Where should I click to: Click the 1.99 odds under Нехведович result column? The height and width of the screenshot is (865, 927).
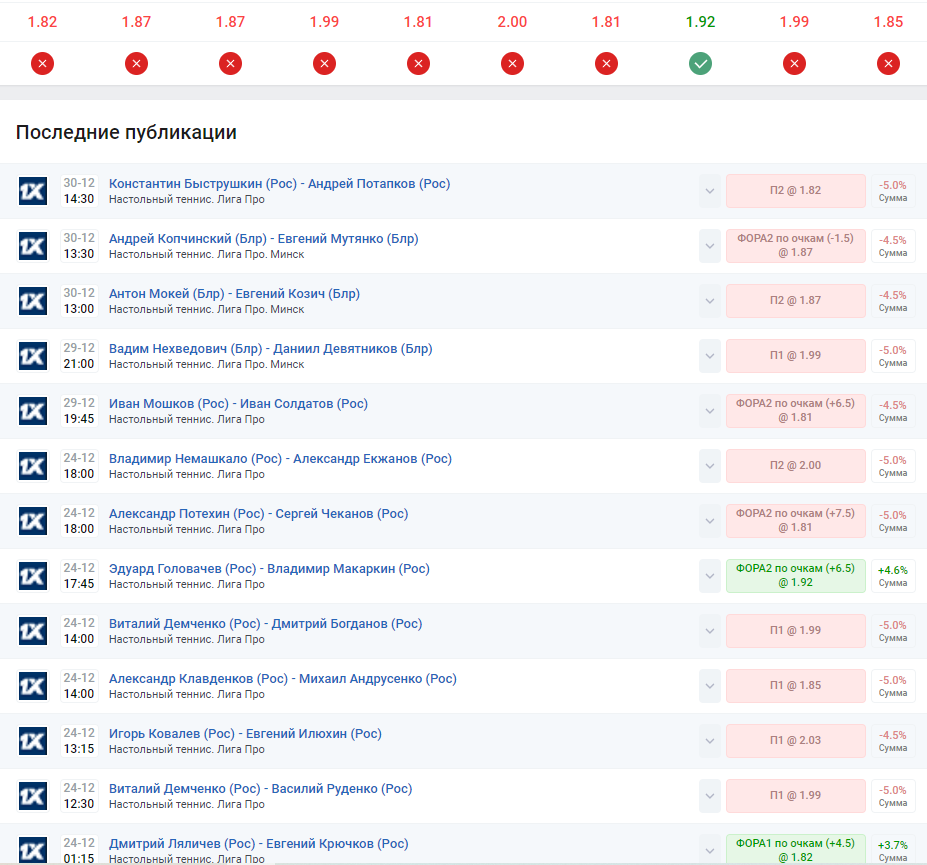[324, 22]
